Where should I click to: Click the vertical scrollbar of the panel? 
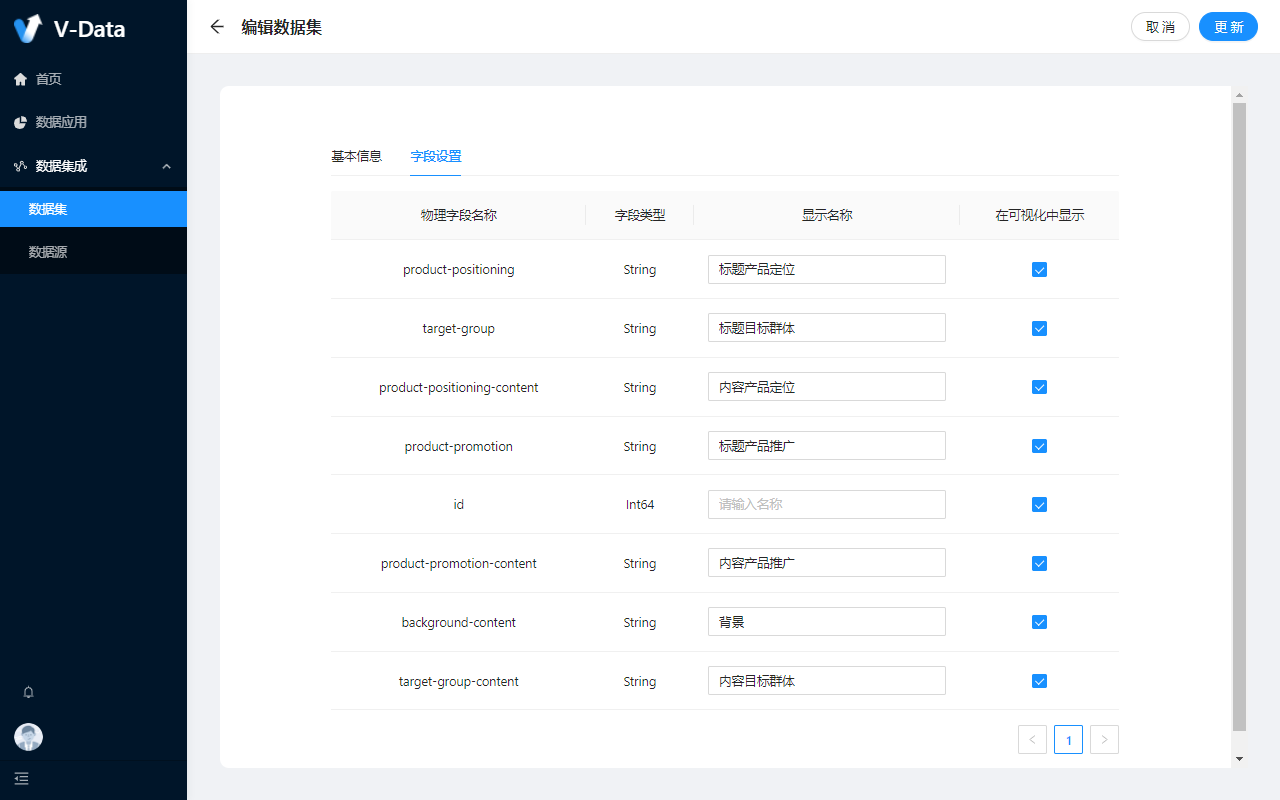coord(1239,400)
